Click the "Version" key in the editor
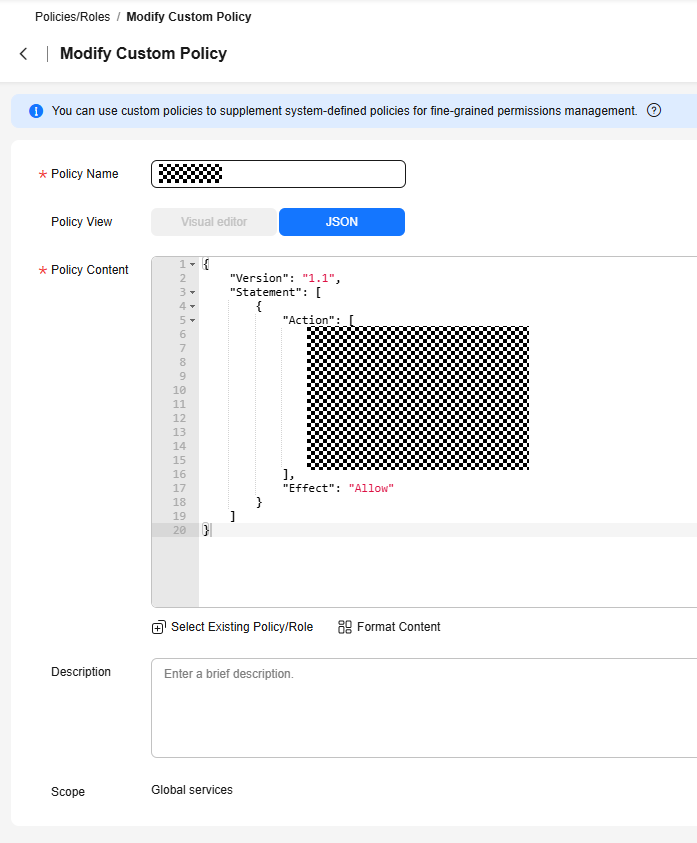 point(259,278)
